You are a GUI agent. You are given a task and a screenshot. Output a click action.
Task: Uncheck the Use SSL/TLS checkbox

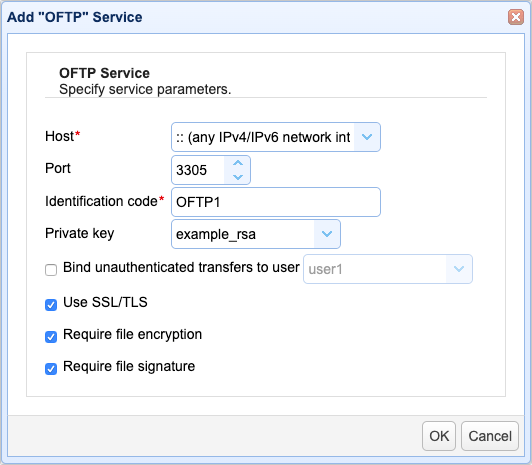[51, 305]
